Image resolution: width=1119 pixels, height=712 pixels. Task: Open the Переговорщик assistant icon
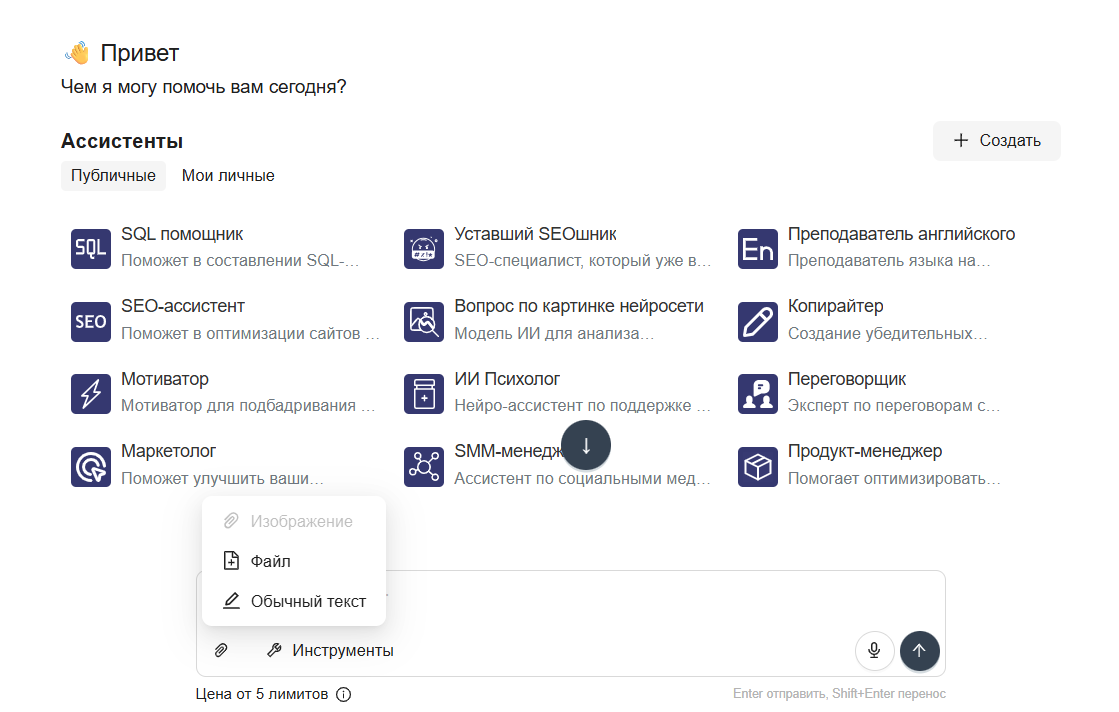click(x=757, y=393)
